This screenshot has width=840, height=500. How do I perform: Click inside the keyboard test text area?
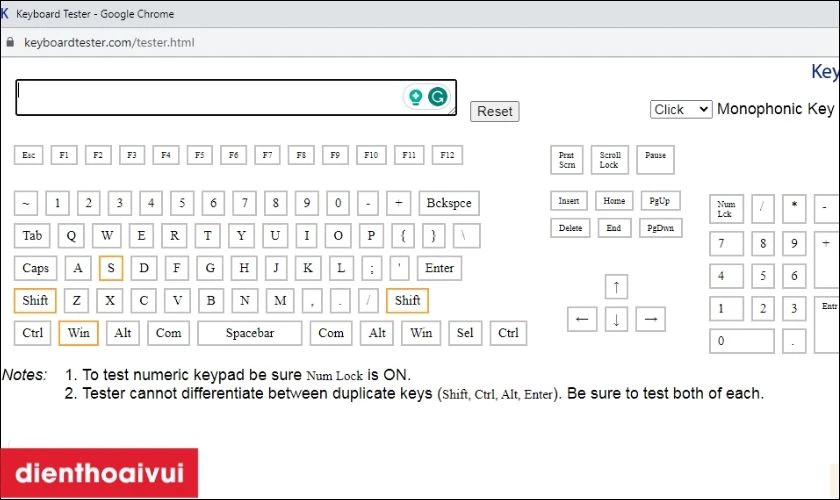pos(236,98)
